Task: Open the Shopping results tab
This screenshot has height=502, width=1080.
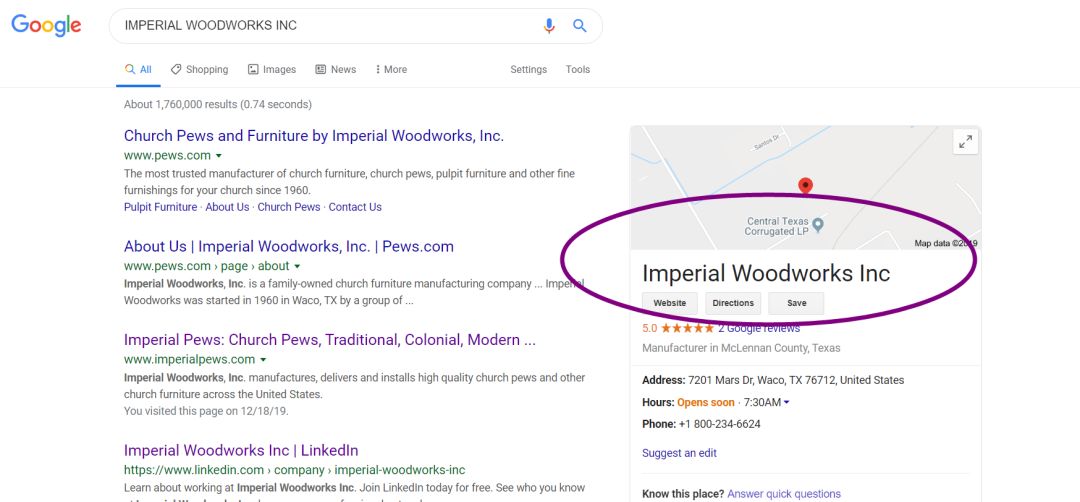Action: point(199,70)
